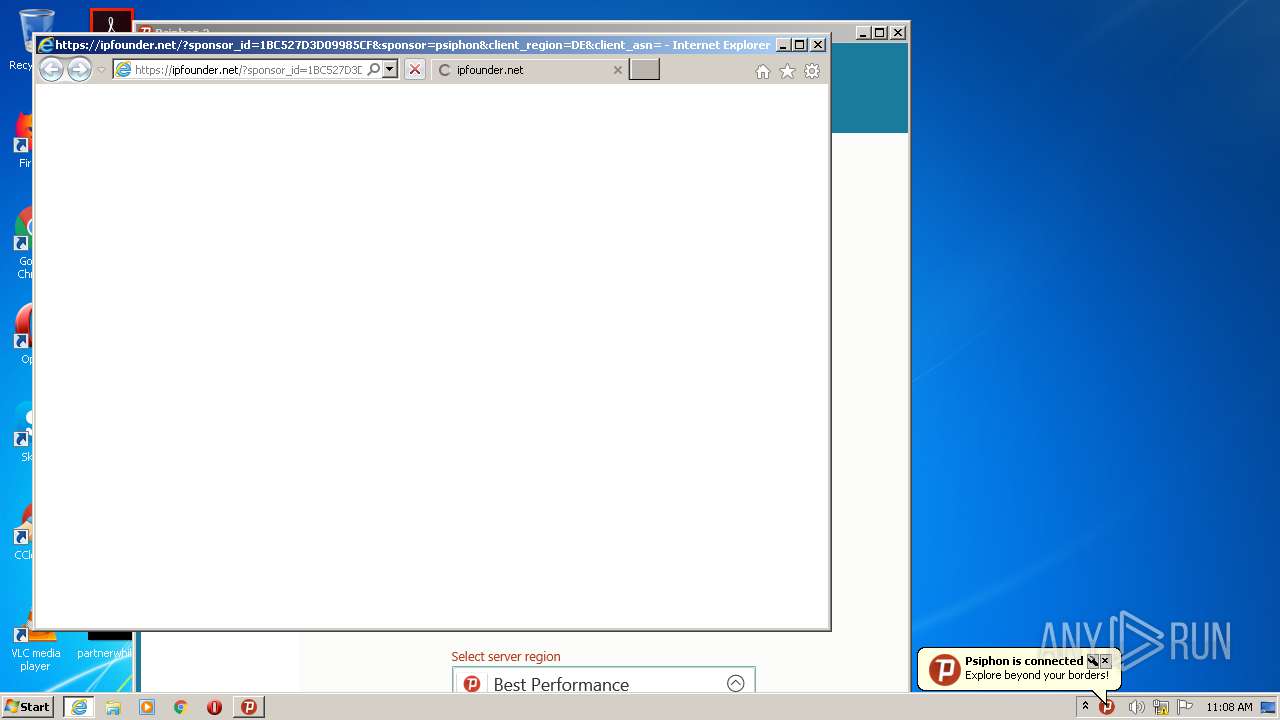The width and height of the screenshot is (1280, 720).
Task: Click the Psiphon system tray icon
Action: tap(1107, 707)
